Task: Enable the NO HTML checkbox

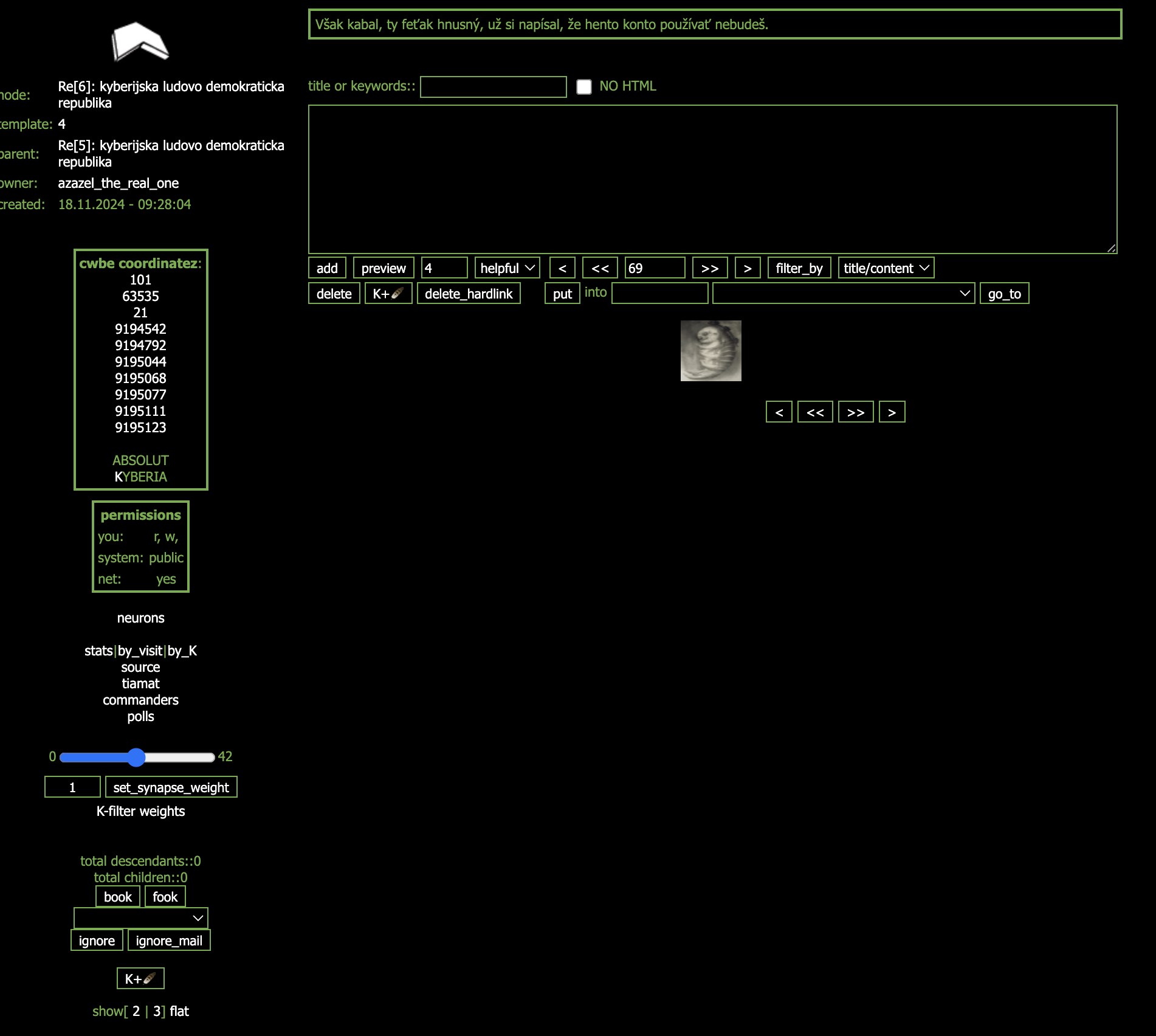Action: 584,87
